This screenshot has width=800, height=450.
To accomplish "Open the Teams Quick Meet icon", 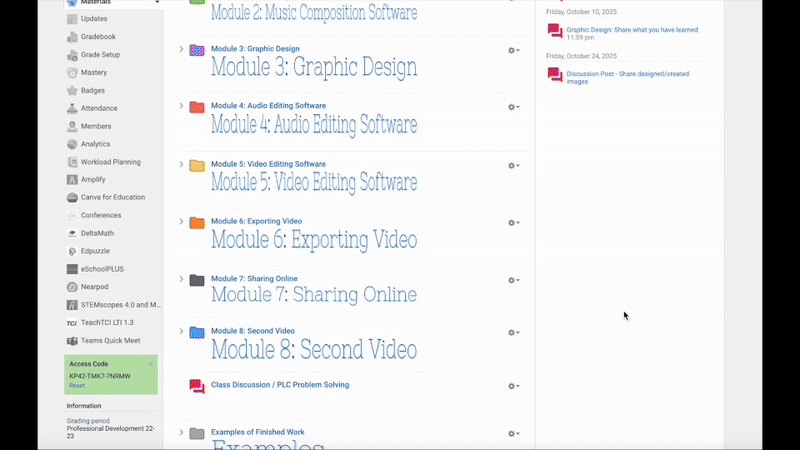I will 72,340.
